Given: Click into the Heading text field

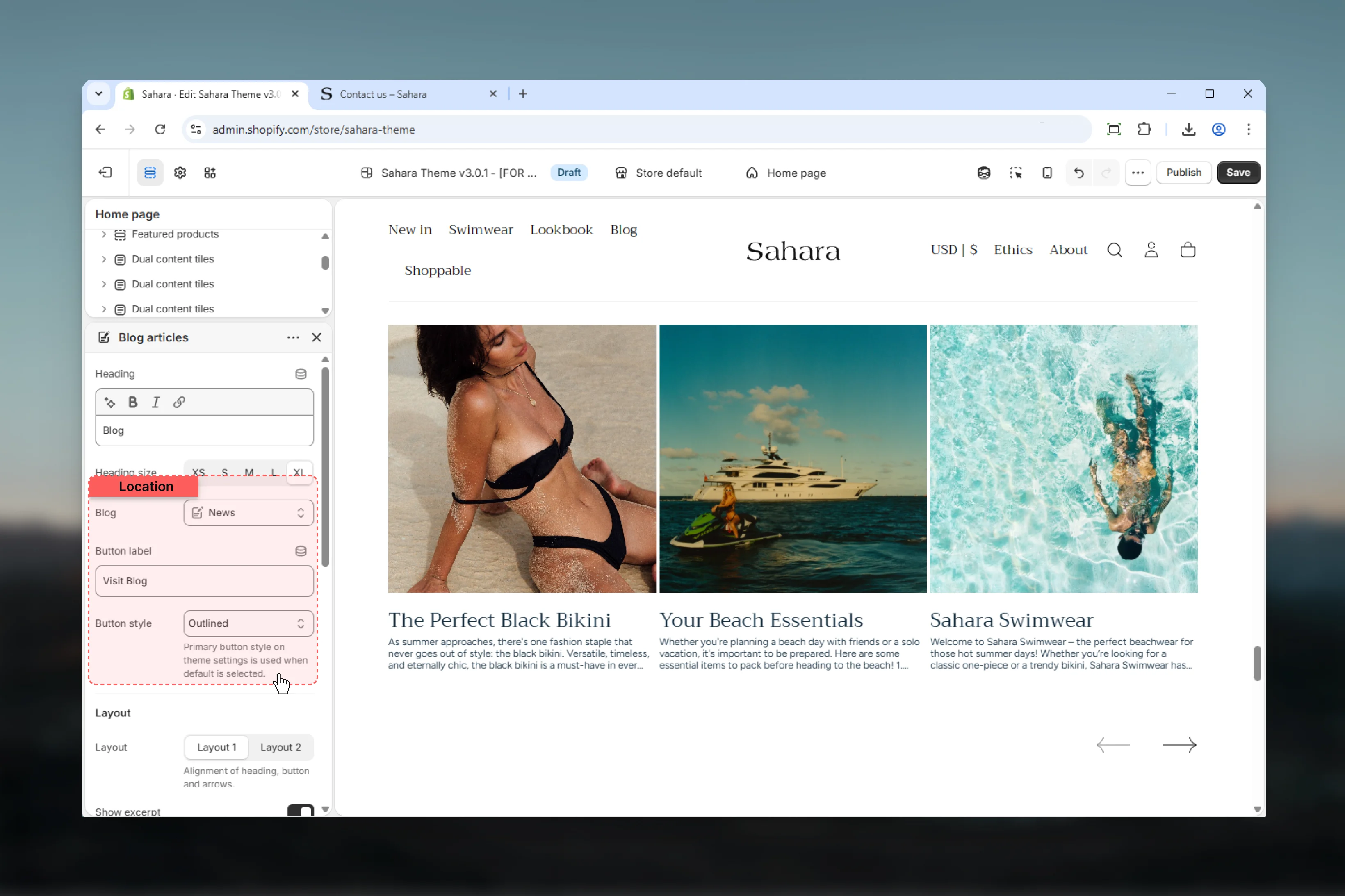Looking at the screenshot, I should (204, 430).
